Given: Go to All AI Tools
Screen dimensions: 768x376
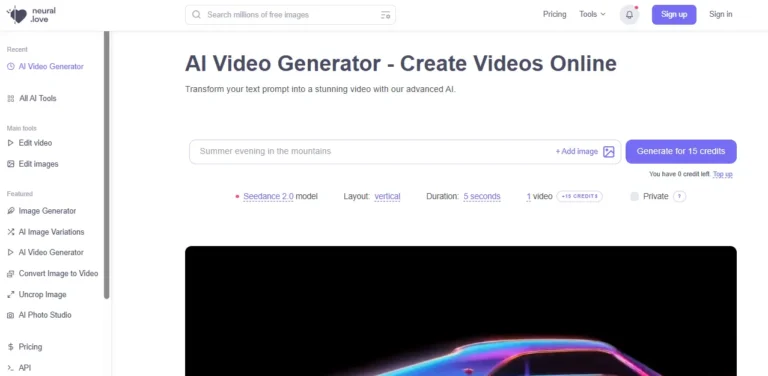Looking at the screenshot, I should coord(38,98).
